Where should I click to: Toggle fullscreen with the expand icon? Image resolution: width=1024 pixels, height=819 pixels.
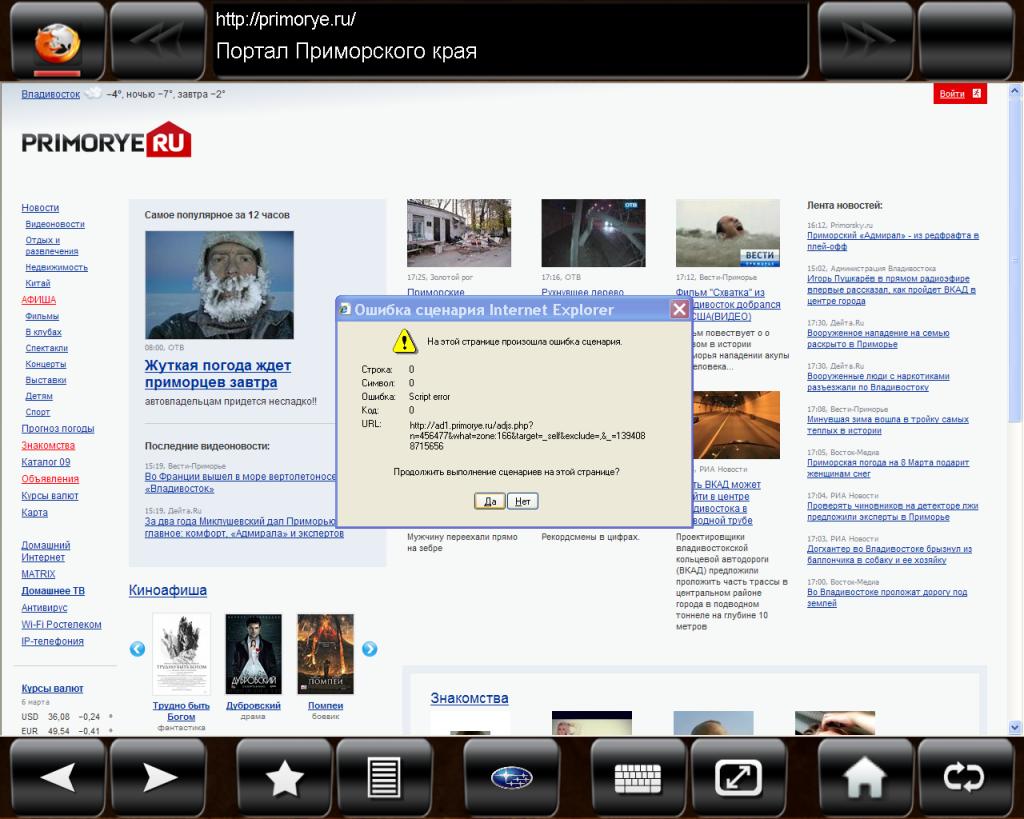(x=739, y=777)
